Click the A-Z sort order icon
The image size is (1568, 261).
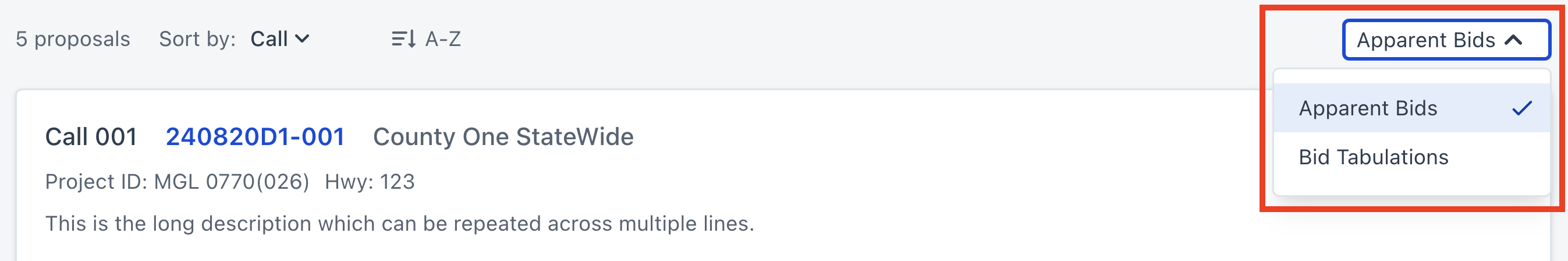click(x=403, y=40)
